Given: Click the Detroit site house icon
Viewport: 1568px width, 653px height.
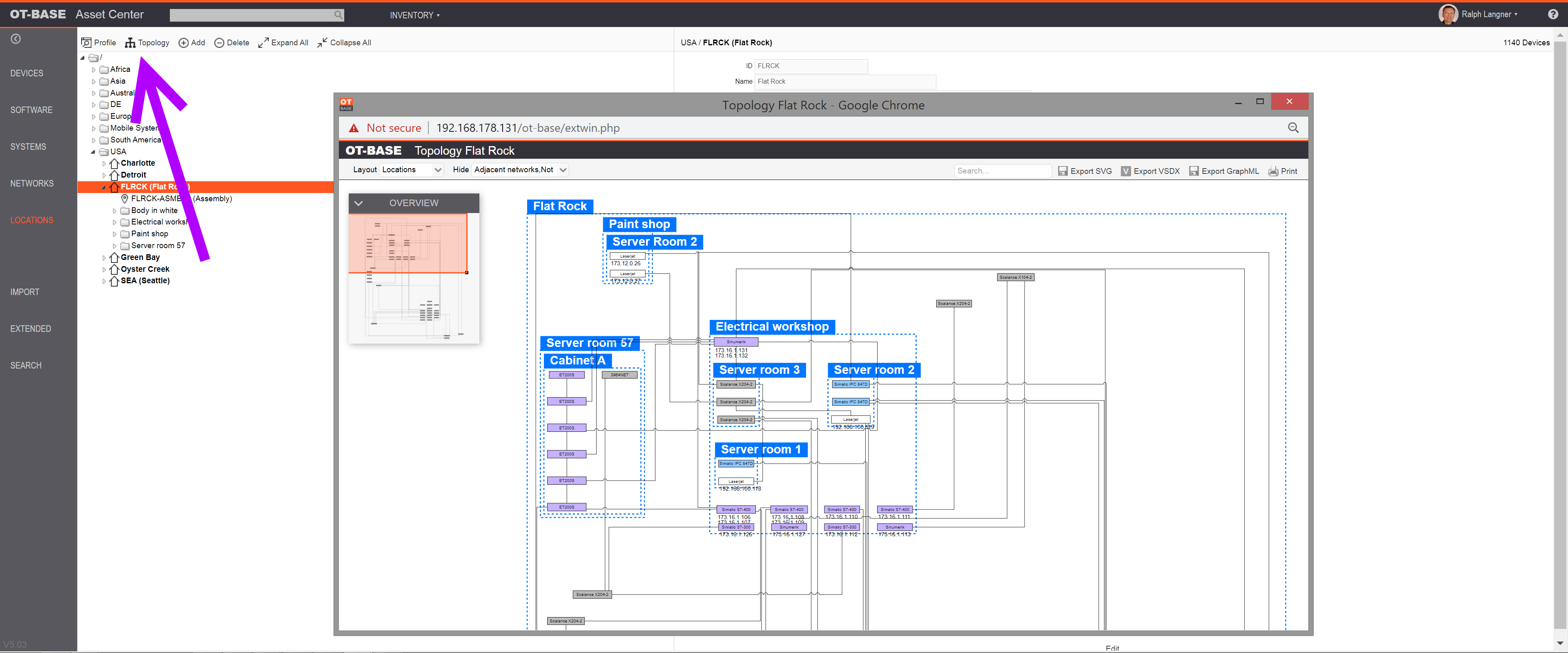Looking at the screenshot, I should point(114,175).
